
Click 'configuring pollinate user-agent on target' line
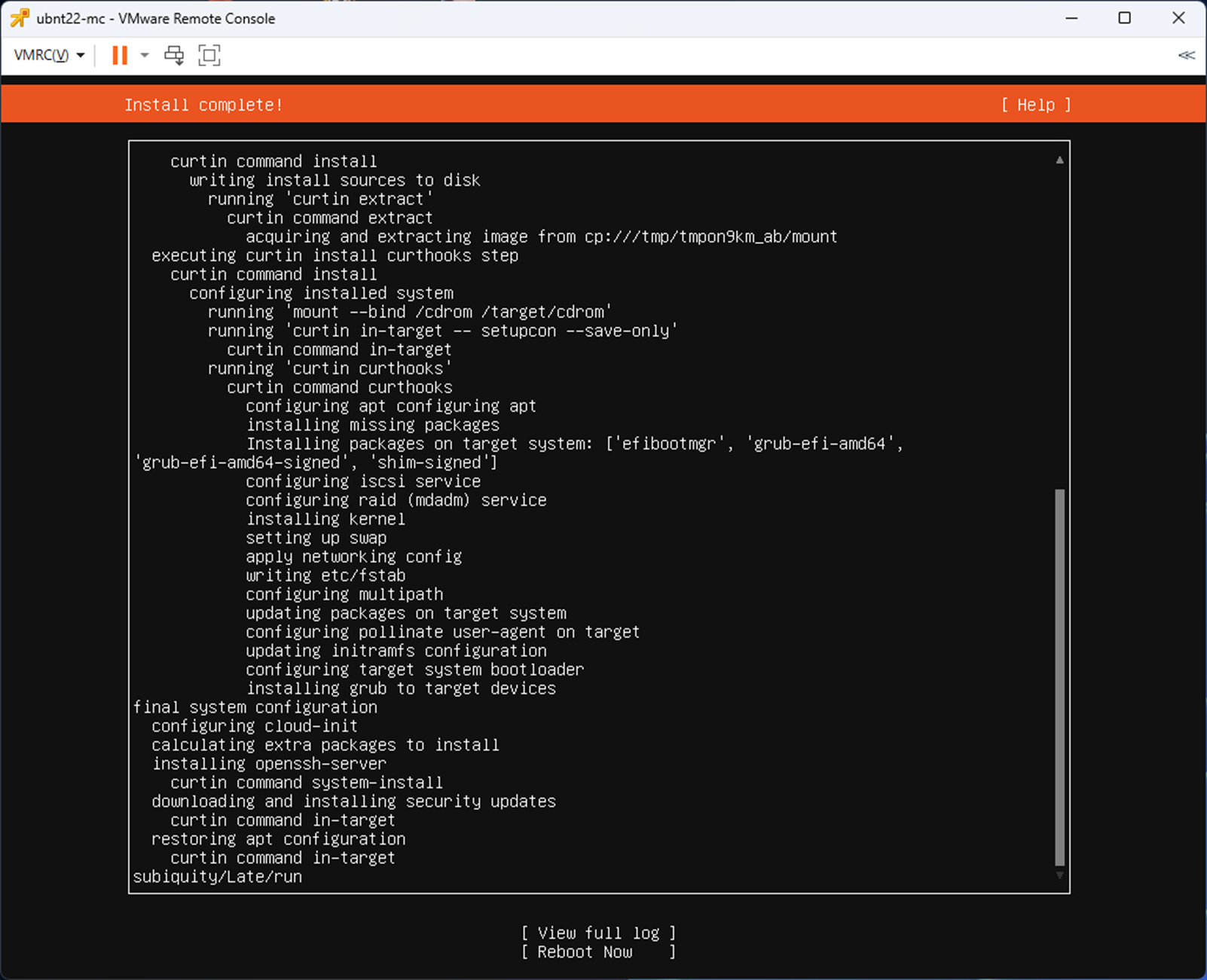tap(443, 632)
